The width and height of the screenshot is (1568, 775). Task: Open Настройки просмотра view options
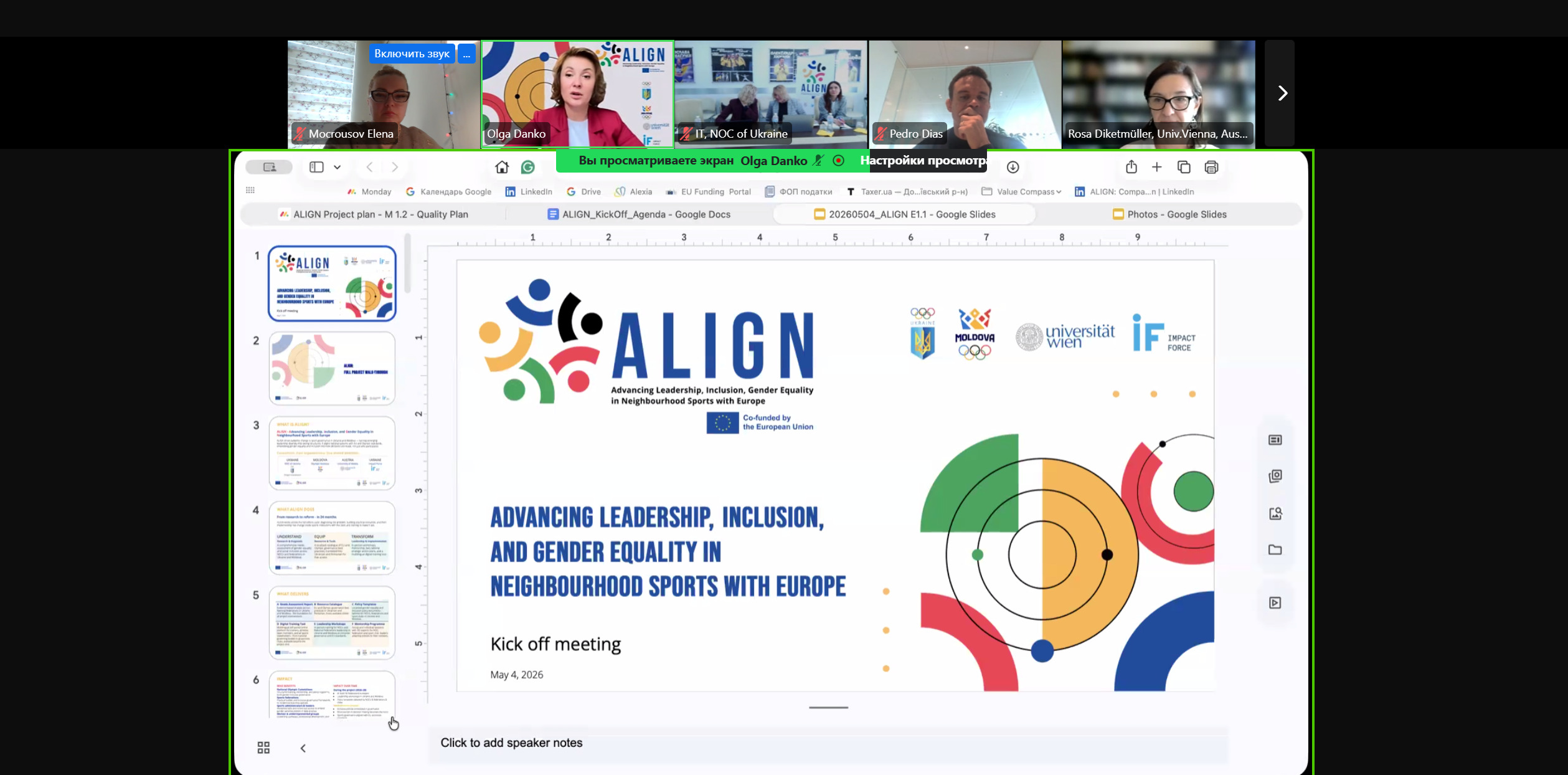[924, 161]
